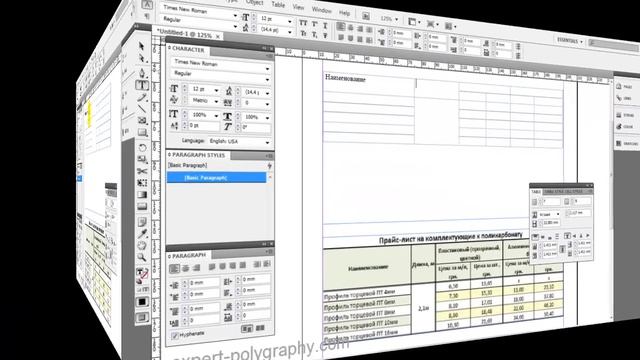Viewport: 640px width, 360px height.
Task: Open the Stroke panel icon in right dock
Action: point(619,115)
